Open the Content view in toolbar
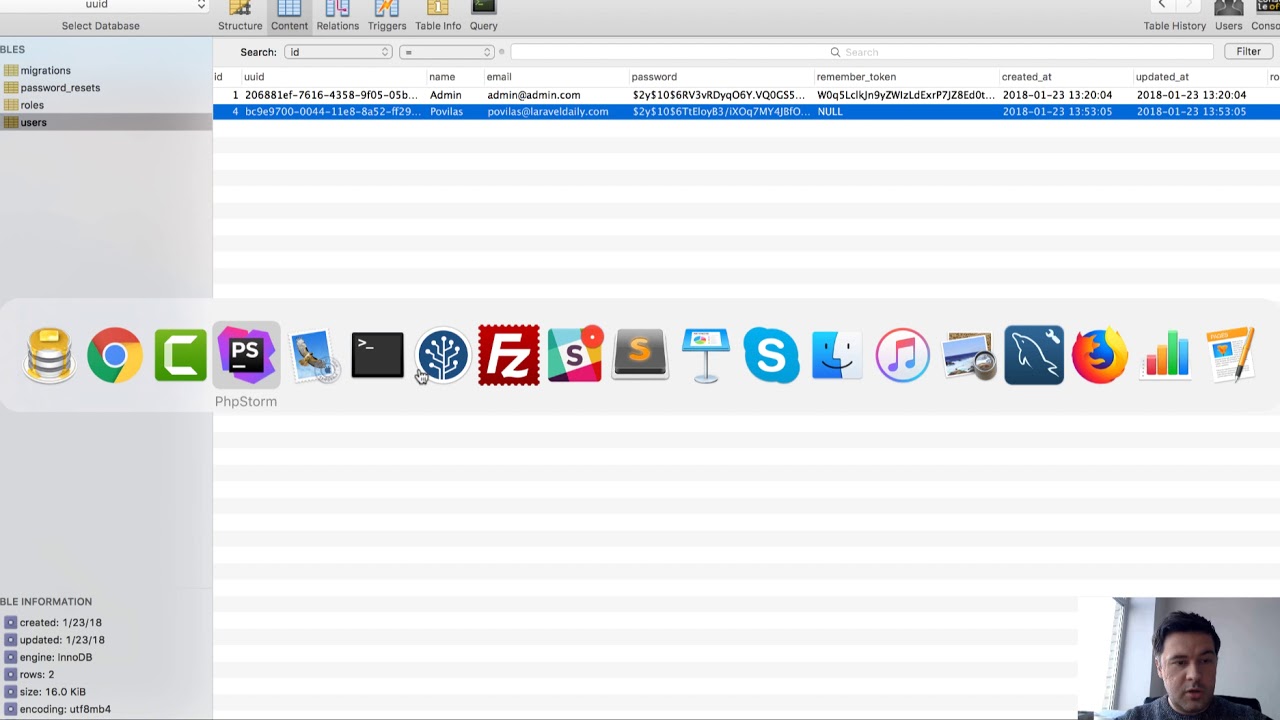Viewport: 1280px width, 720px height. point(289,16)
